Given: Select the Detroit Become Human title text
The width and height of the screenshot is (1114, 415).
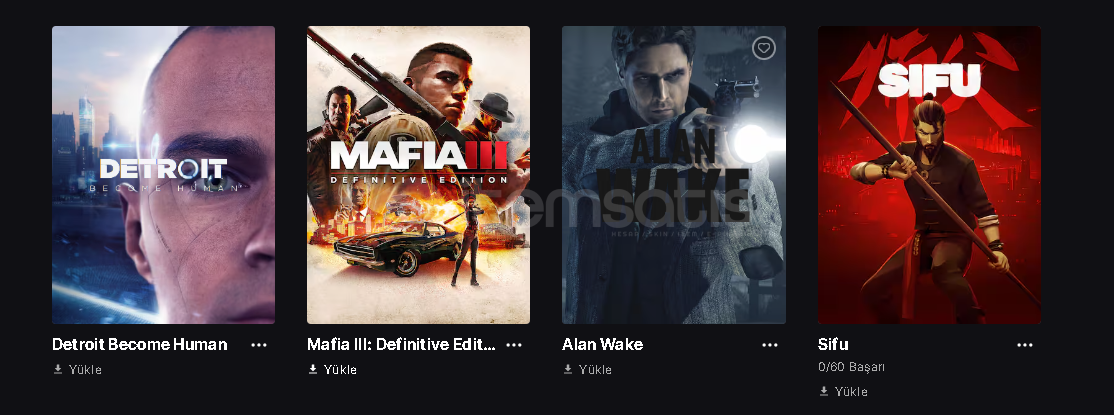Looking at the screenshot, I should (140, 345).
